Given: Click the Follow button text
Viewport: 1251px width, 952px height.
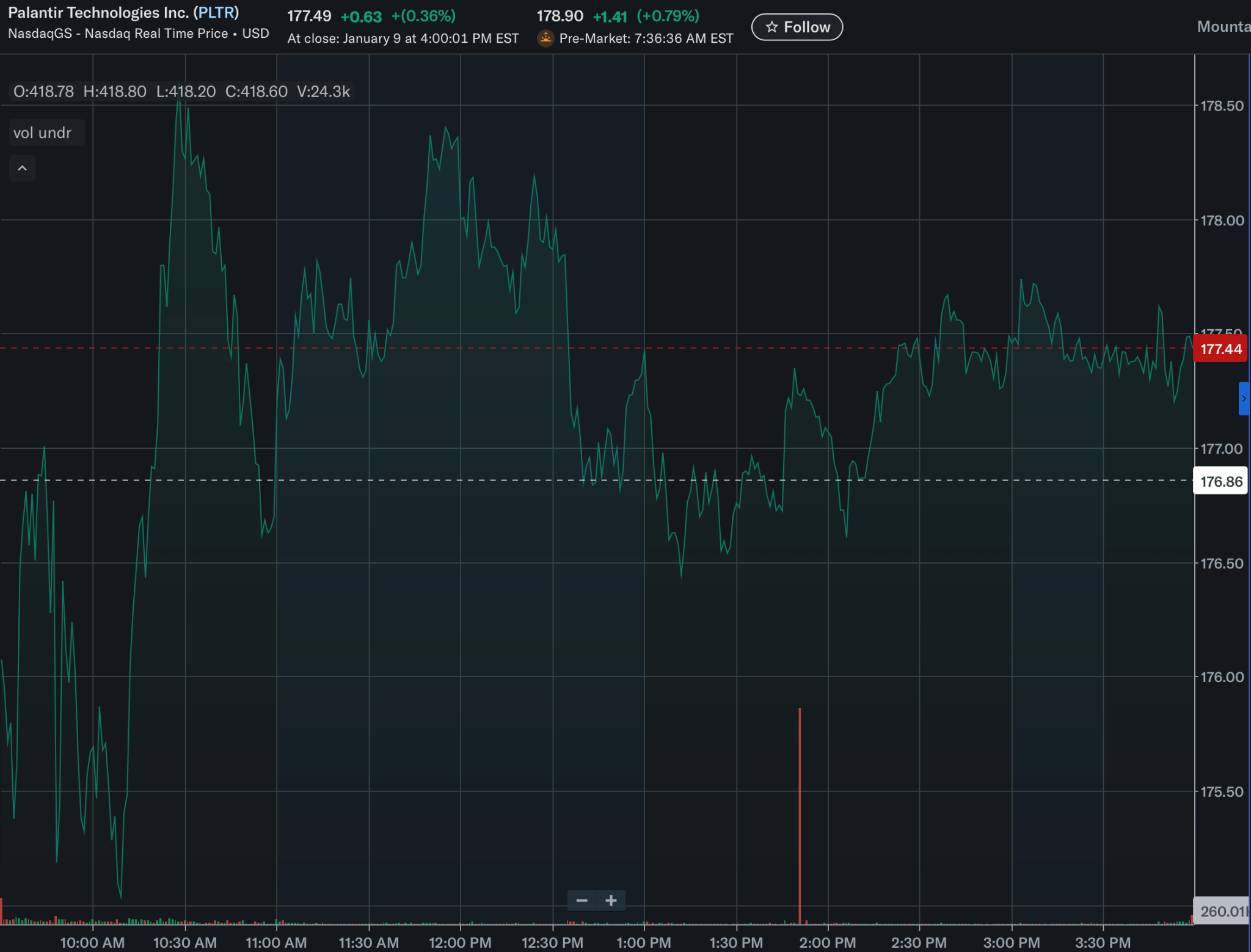Looking at the screenshot, I should [807, 27].
